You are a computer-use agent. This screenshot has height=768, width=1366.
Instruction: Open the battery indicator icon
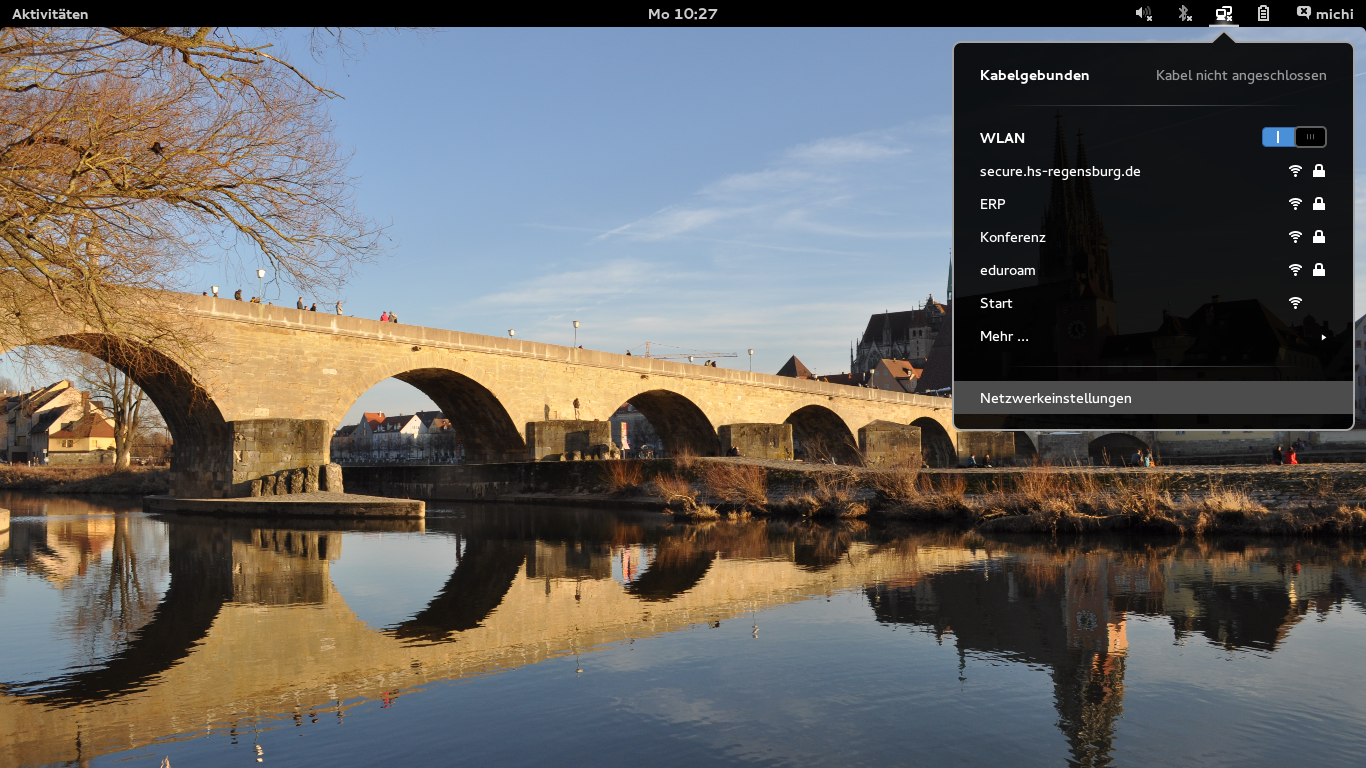[1263, 14]
